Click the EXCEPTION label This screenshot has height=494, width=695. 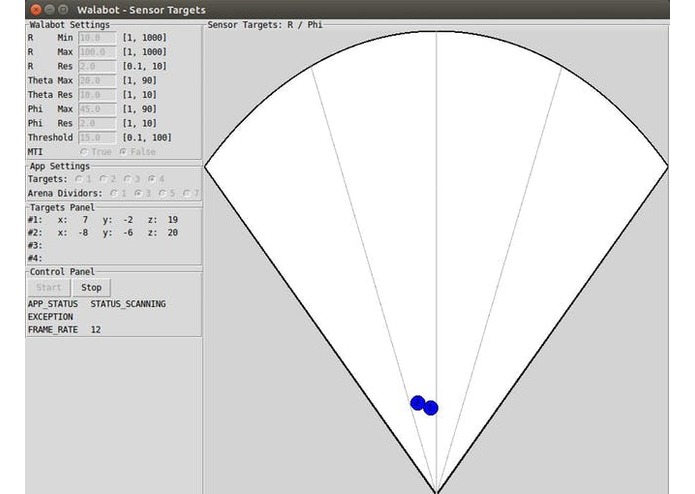tap(51, 317)
